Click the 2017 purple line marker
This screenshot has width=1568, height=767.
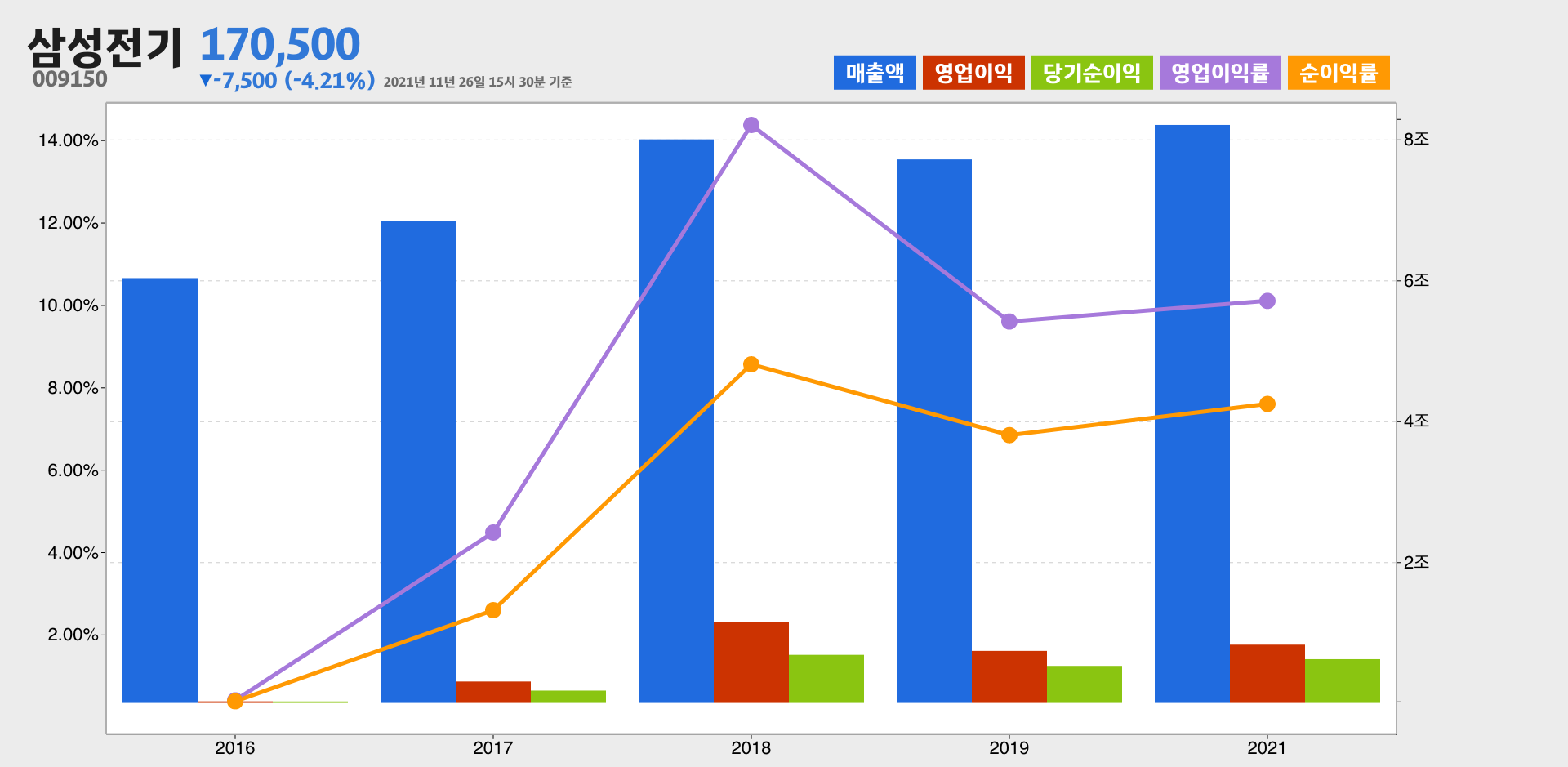[x=493, y=533]
